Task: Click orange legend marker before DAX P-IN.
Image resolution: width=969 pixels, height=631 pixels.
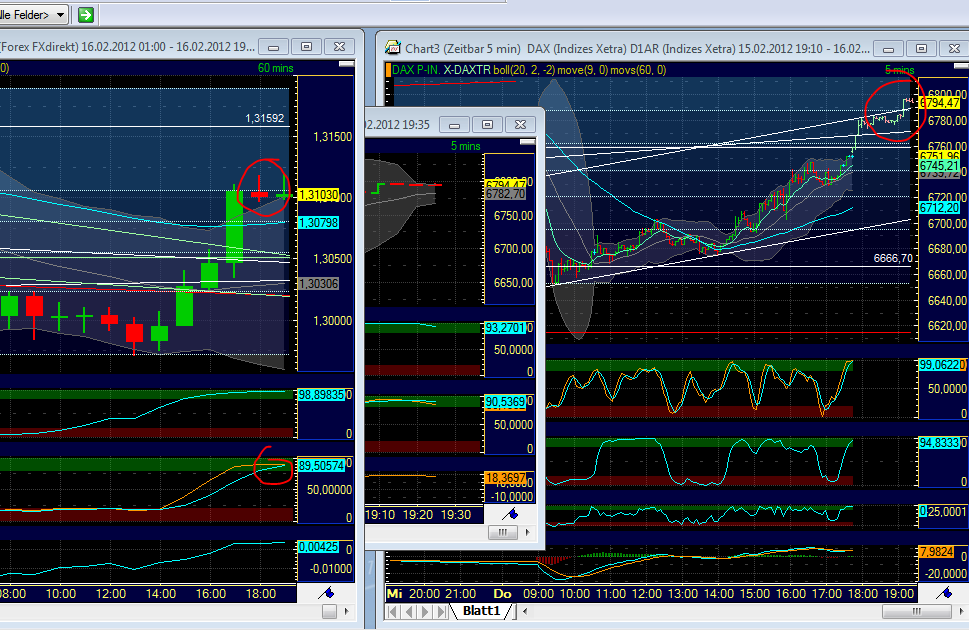Action: click(388, 70)
